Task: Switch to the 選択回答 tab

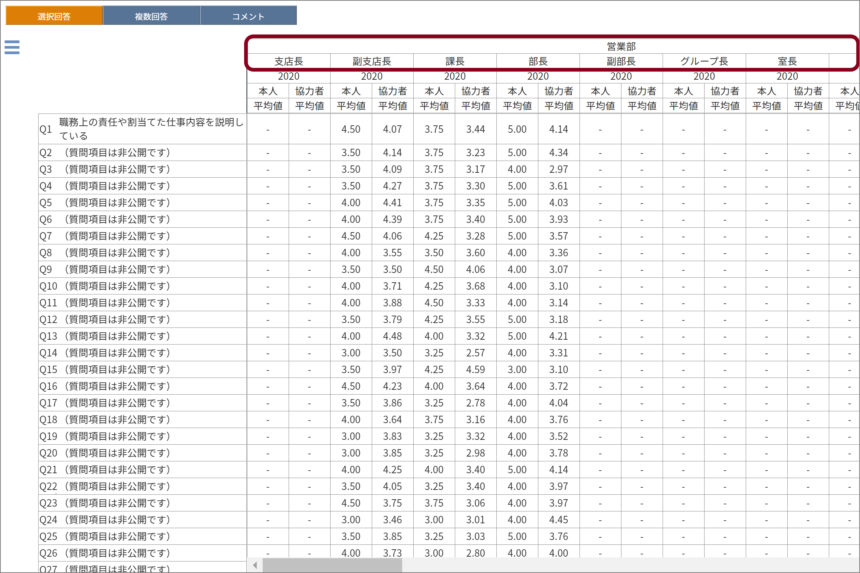Action: pos(54,16)
